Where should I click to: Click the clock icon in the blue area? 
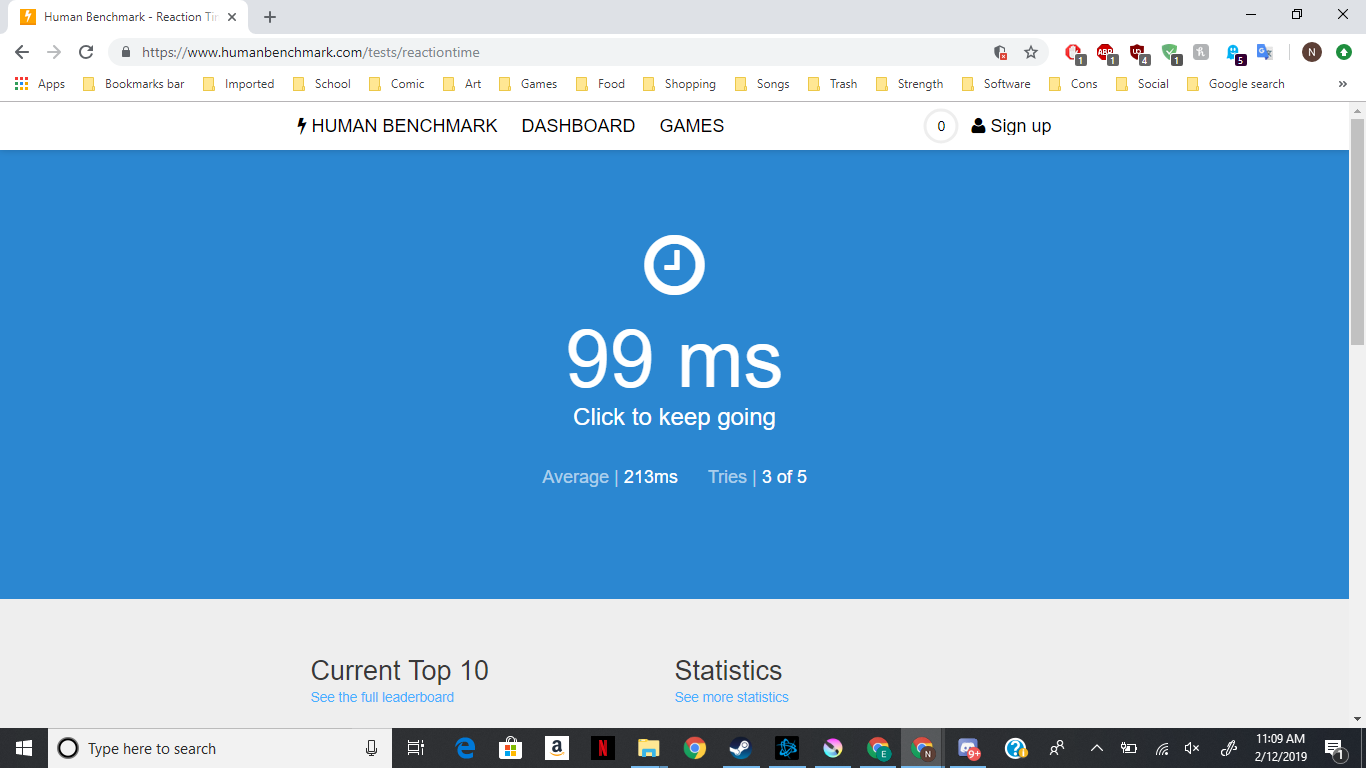point(674,265)
